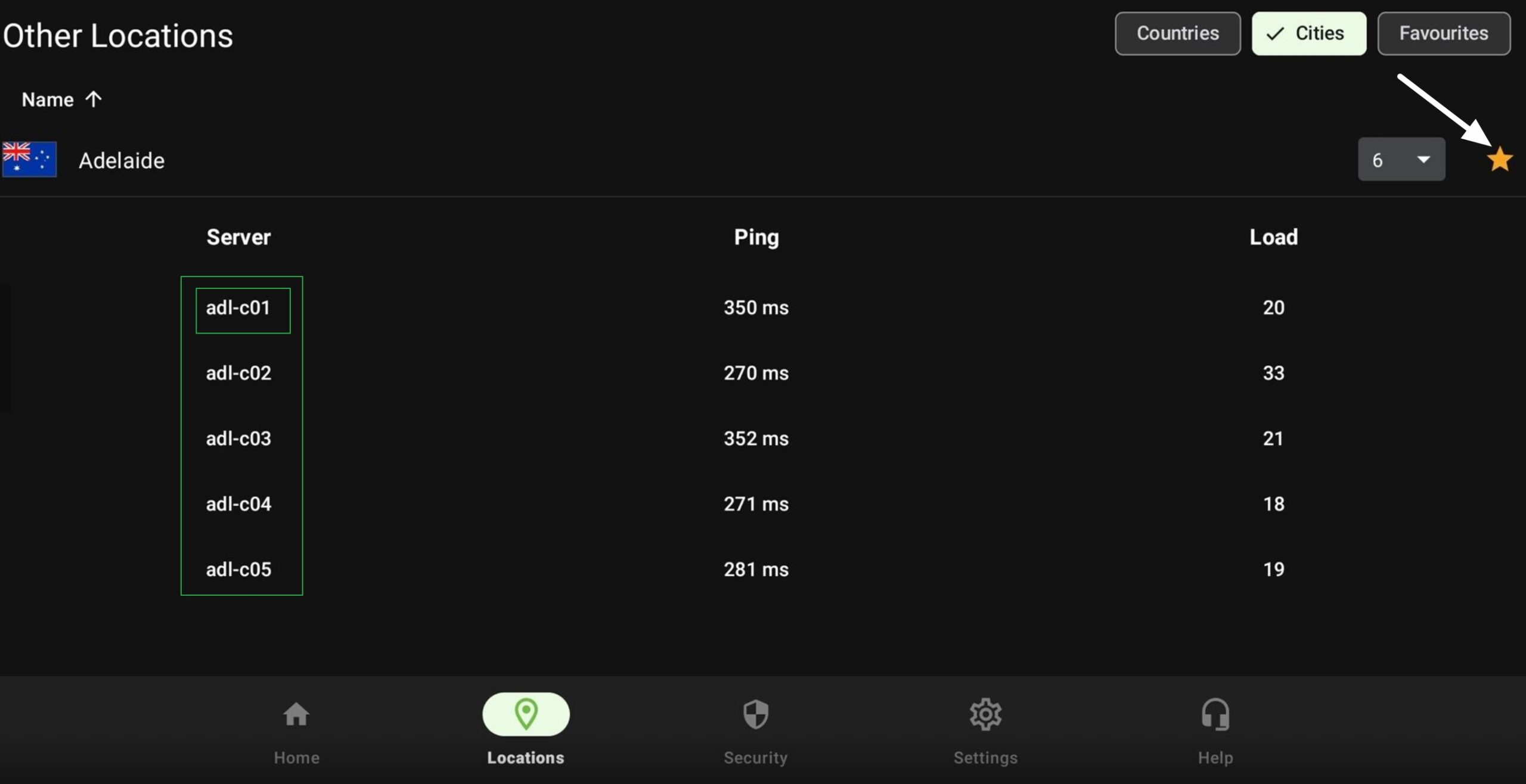
Task: Choose server adl-c03
Action: click(x=238, y=438)
